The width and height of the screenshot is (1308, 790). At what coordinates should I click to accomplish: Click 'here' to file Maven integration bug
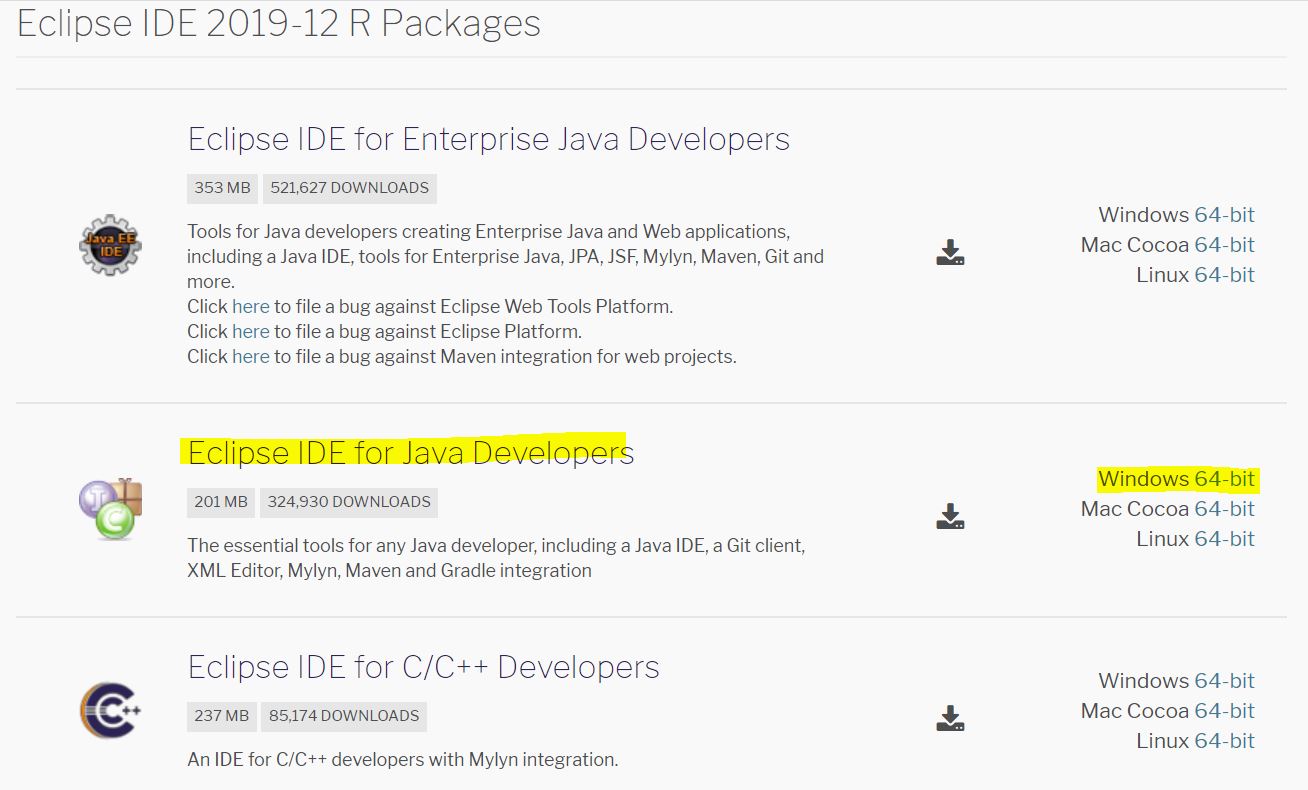coord(251,356)
